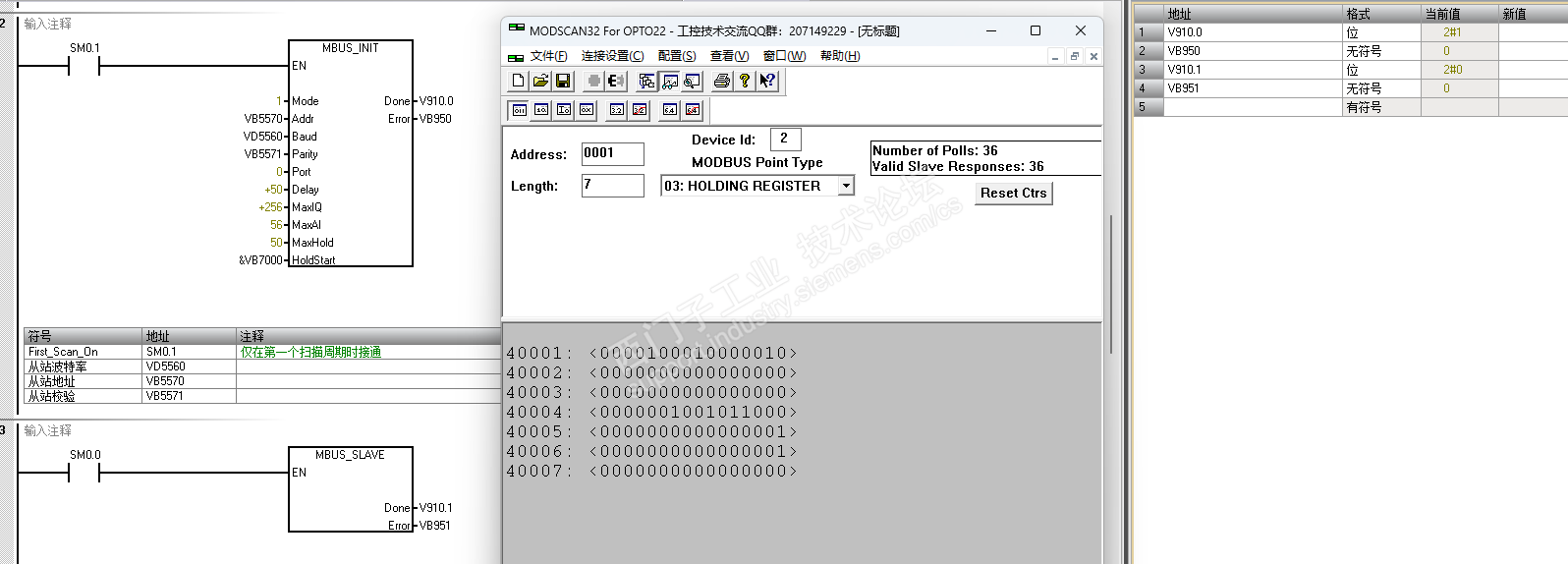This screenshot has width=1568, height=564.
Task: Click the 当前值 column header
Action: pos(1460,14)
